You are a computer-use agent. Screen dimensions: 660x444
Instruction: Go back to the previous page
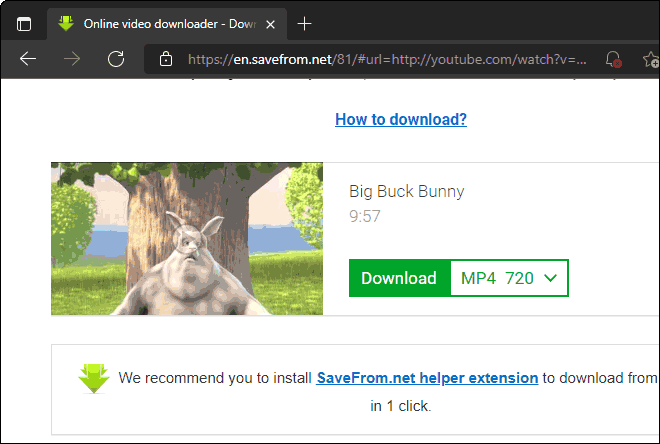pyautogui.click(x=28, y=59)
